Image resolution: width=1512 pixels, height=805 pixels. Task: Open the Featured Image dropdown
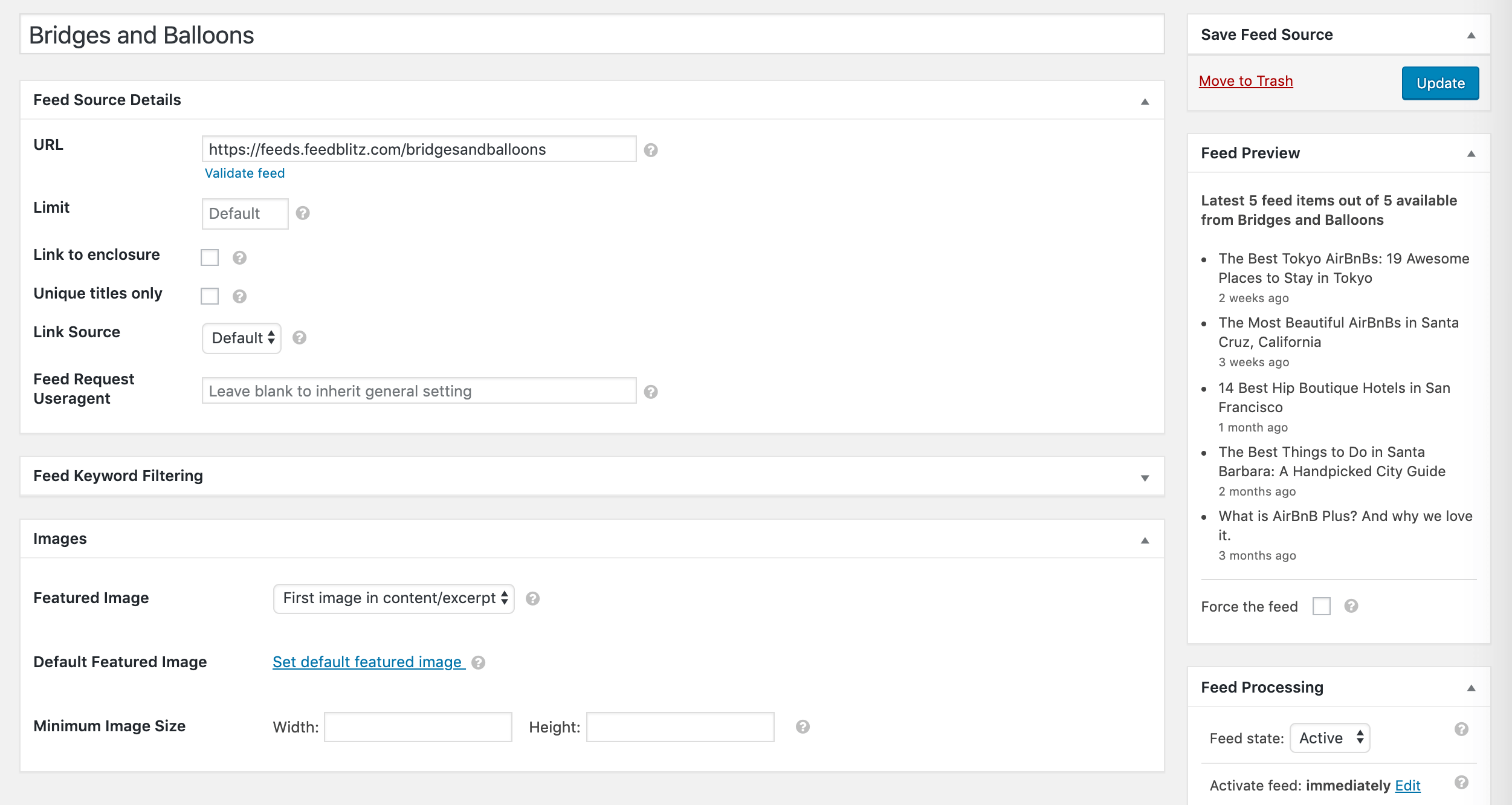[394, 598]
